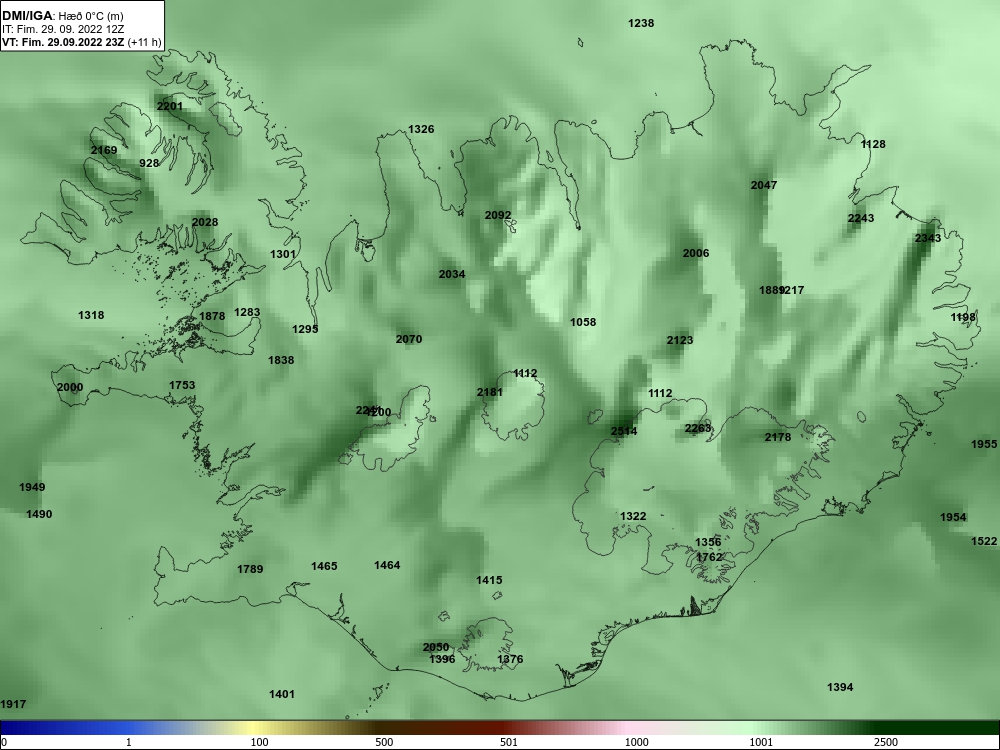
Task: Click the value 2092 on the map
Action: (498, 215)
